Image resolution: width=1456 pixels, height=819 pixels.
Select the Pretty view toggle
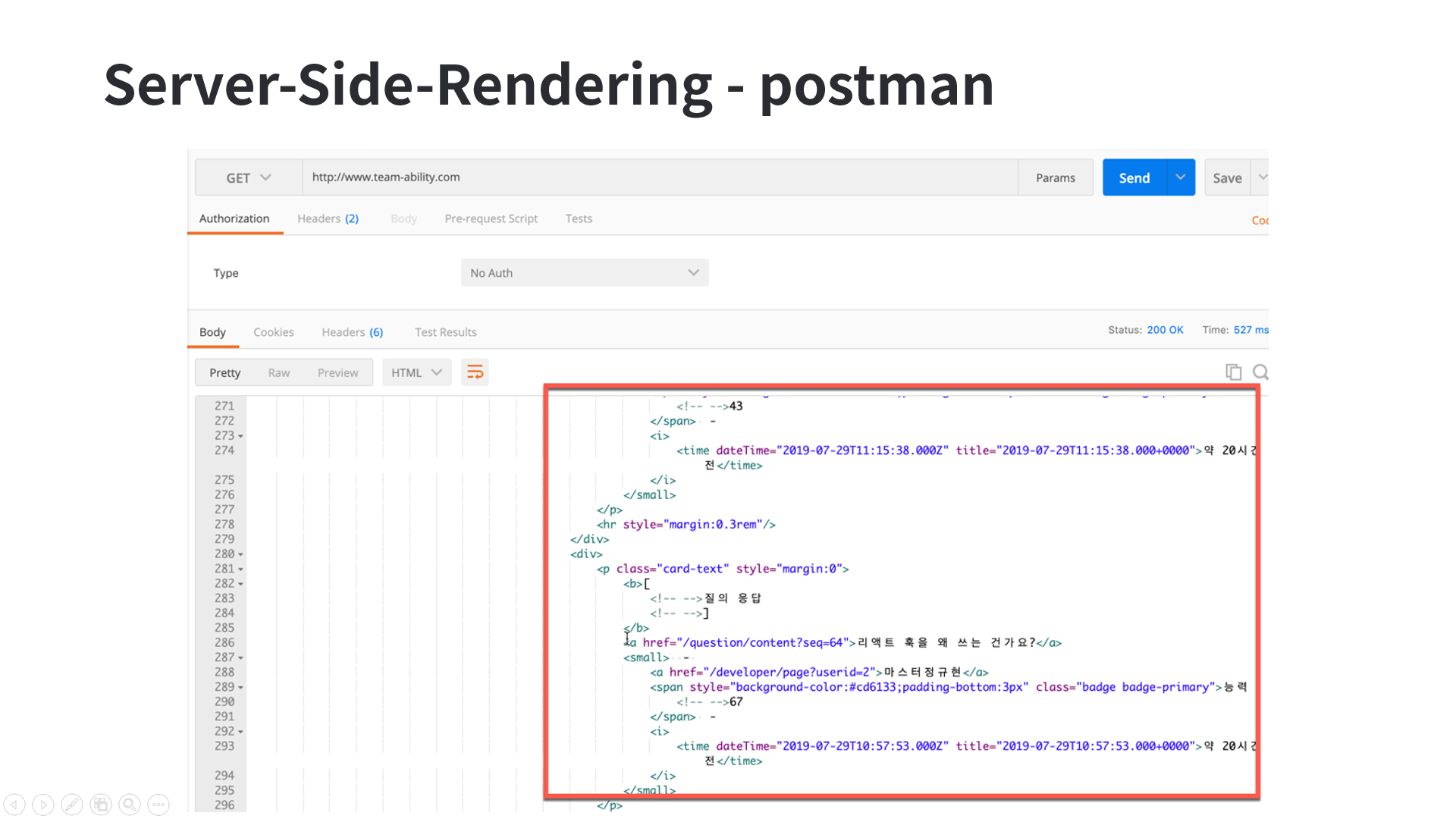tap(224, 373)
